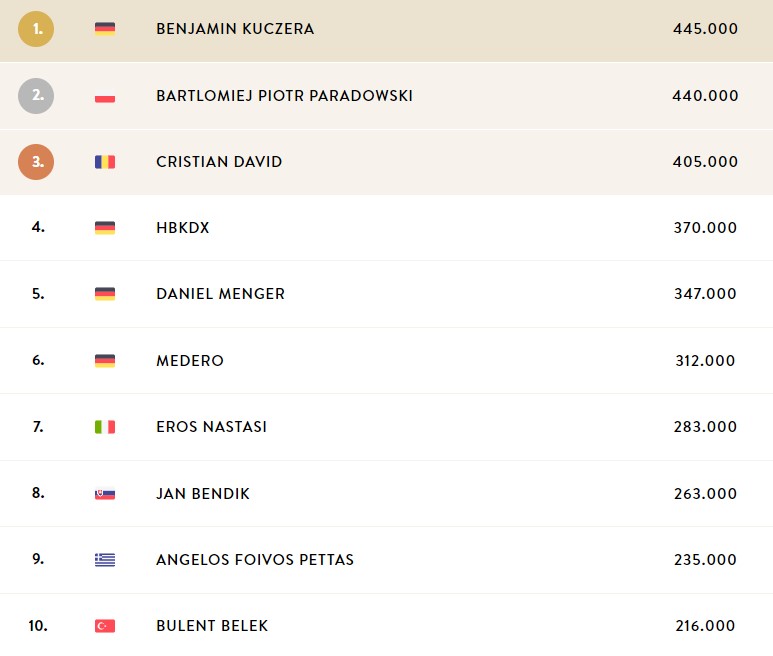Click German flag beside HBKDX
Screen dimensions: 773x656
[105, 228]
